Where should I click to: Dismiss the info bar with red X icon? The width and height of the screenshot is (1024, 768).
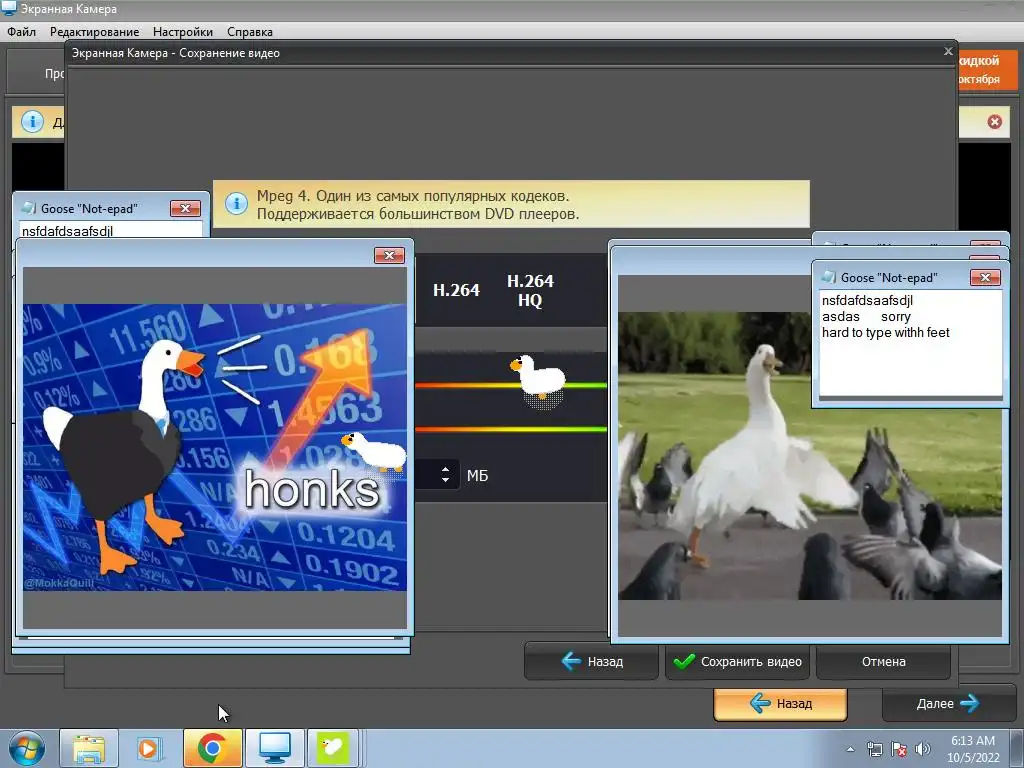click(x=994, y=122)
